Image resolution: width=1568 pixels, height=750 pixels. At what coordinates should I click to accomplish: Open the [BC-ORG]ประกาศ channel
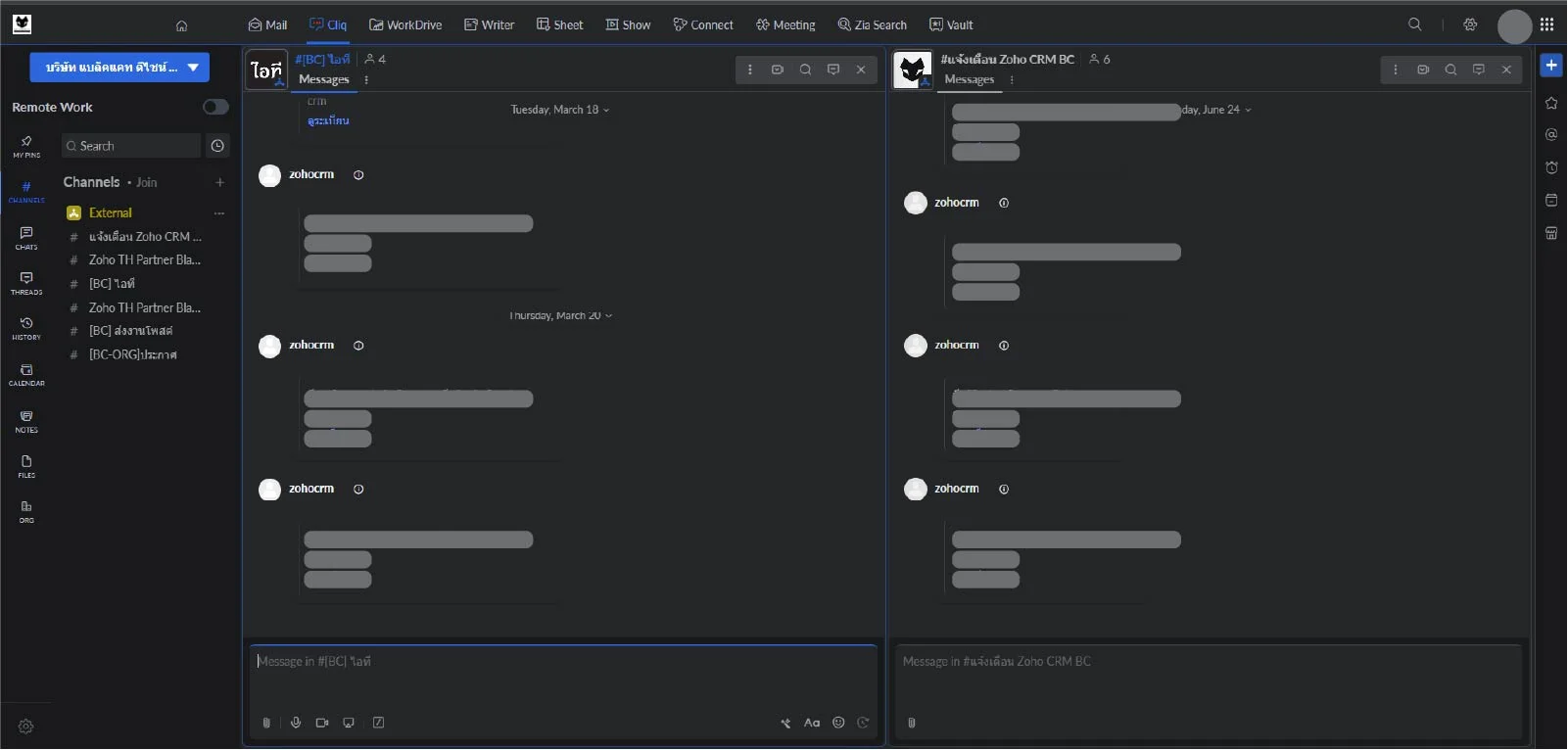132,354
